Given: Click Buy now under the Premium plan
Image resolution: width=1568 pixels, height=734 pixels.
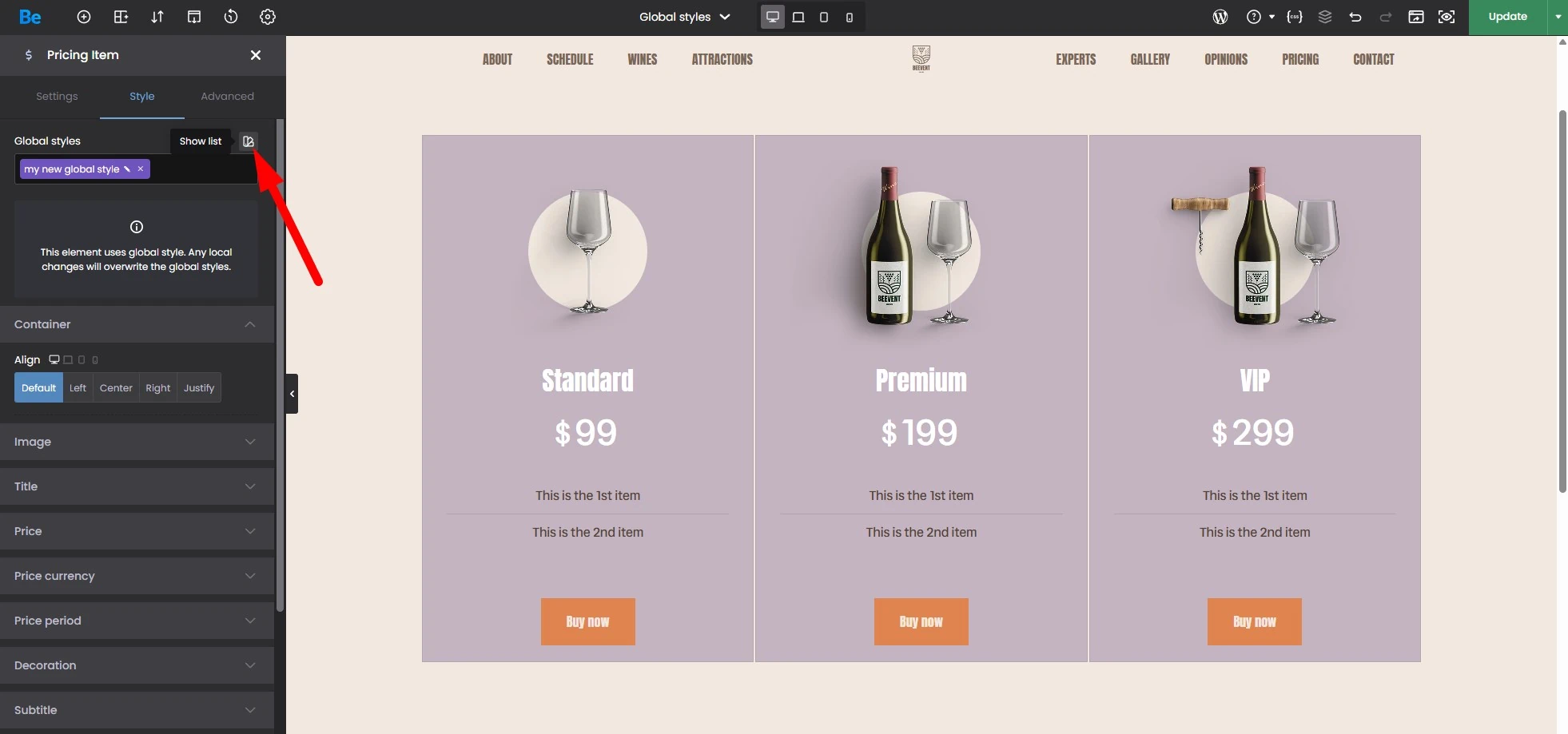Looking at the screenshot, I should pyautogui.click(x=921, y=621).
